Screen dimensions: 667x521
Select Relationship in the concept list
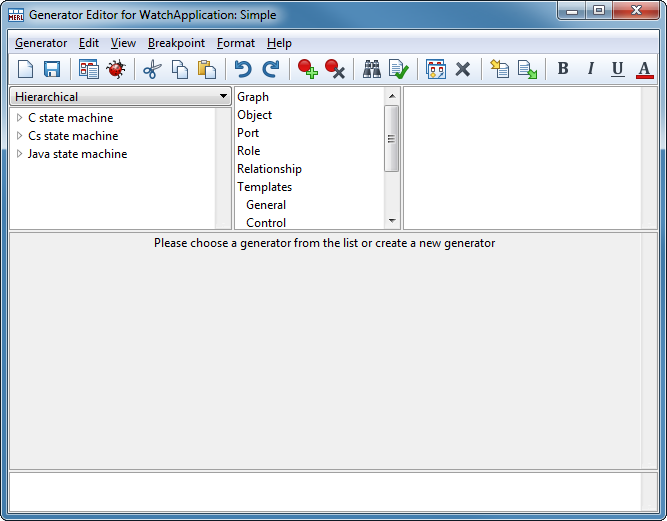[x=269, y=169]
